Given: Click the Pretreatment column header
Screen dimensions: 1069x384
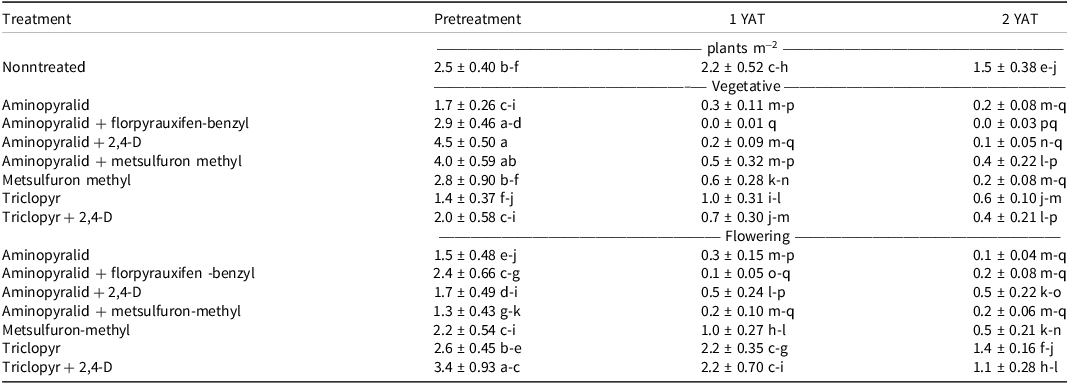Looking at the screenshot, I should [x=477, y=20].
